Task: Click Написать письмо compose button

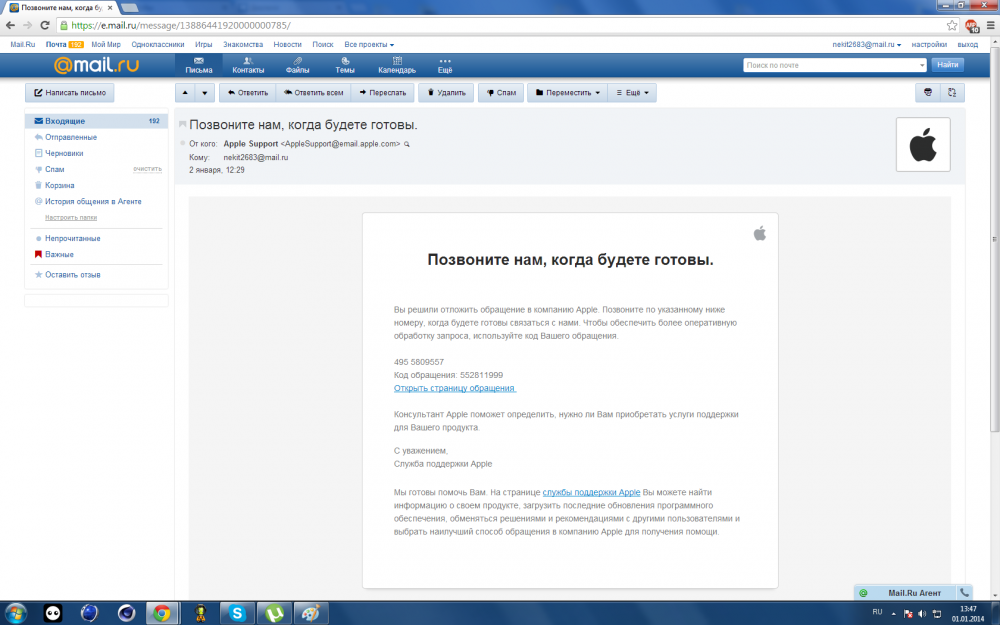Action: point(70,92)
